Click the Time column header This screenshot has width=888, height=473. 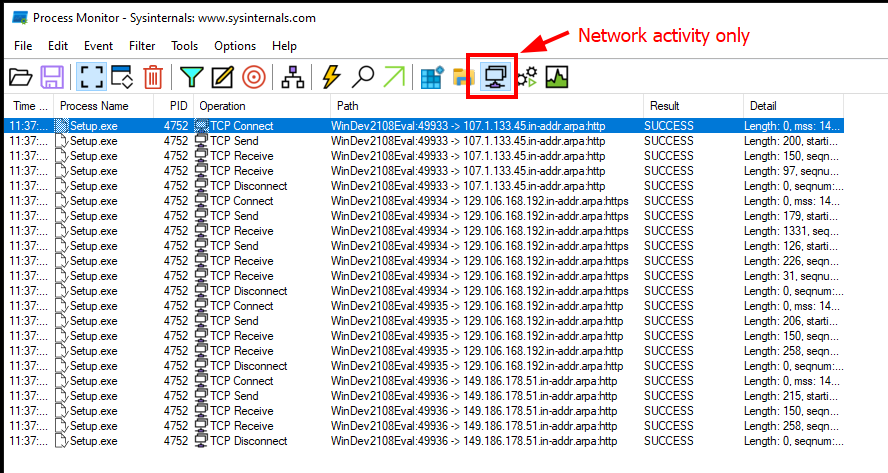tap(29, 106)
